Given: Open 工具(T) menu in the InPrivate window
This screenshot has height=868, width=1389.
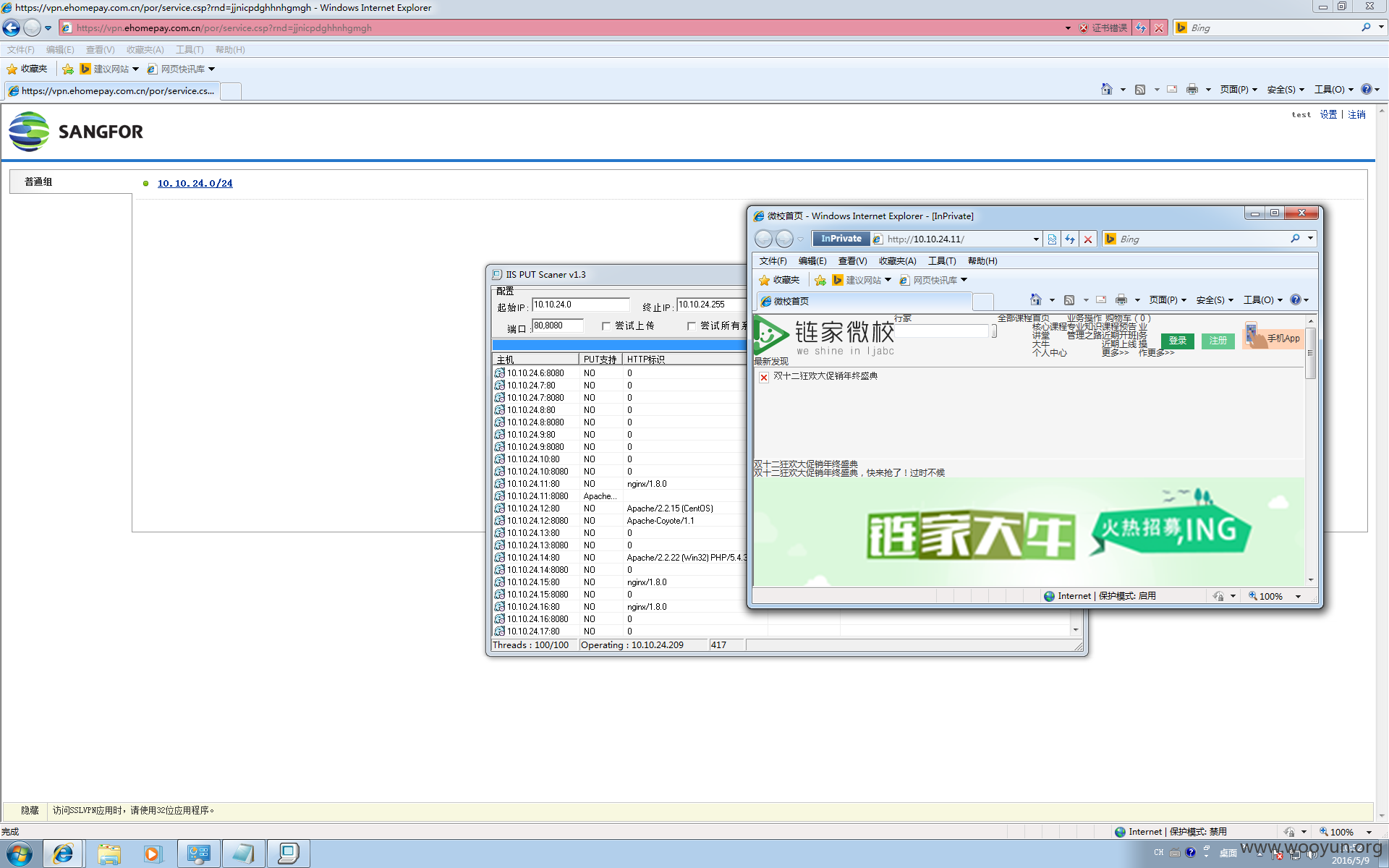Looking at the screenshot, I should [x=942, y=261].
